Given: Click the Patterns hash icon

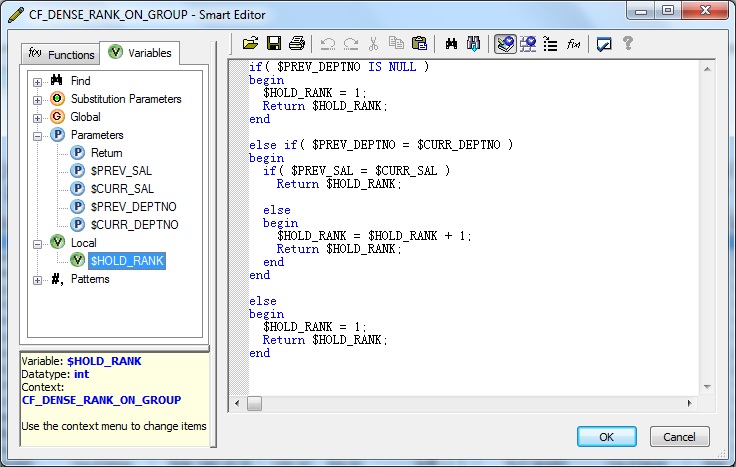Looking at the screenshot, I should (57, 279).
